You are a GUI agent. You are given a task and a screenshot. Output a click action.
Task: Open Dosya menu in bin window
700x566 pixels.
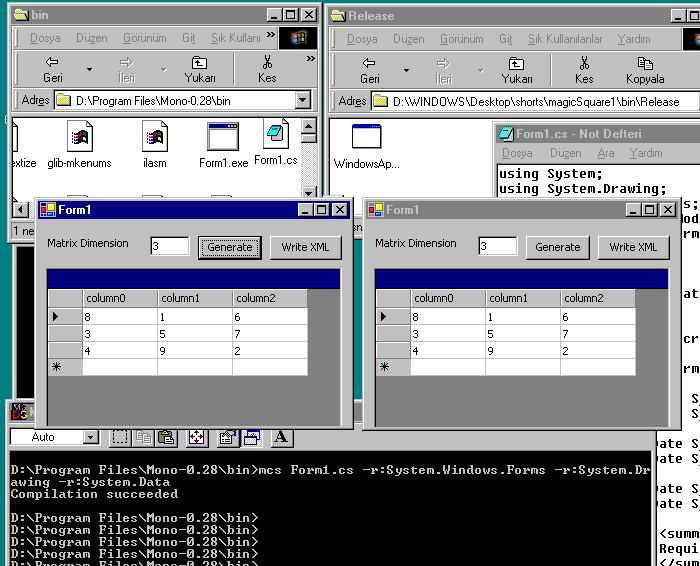tap(45, 38)
